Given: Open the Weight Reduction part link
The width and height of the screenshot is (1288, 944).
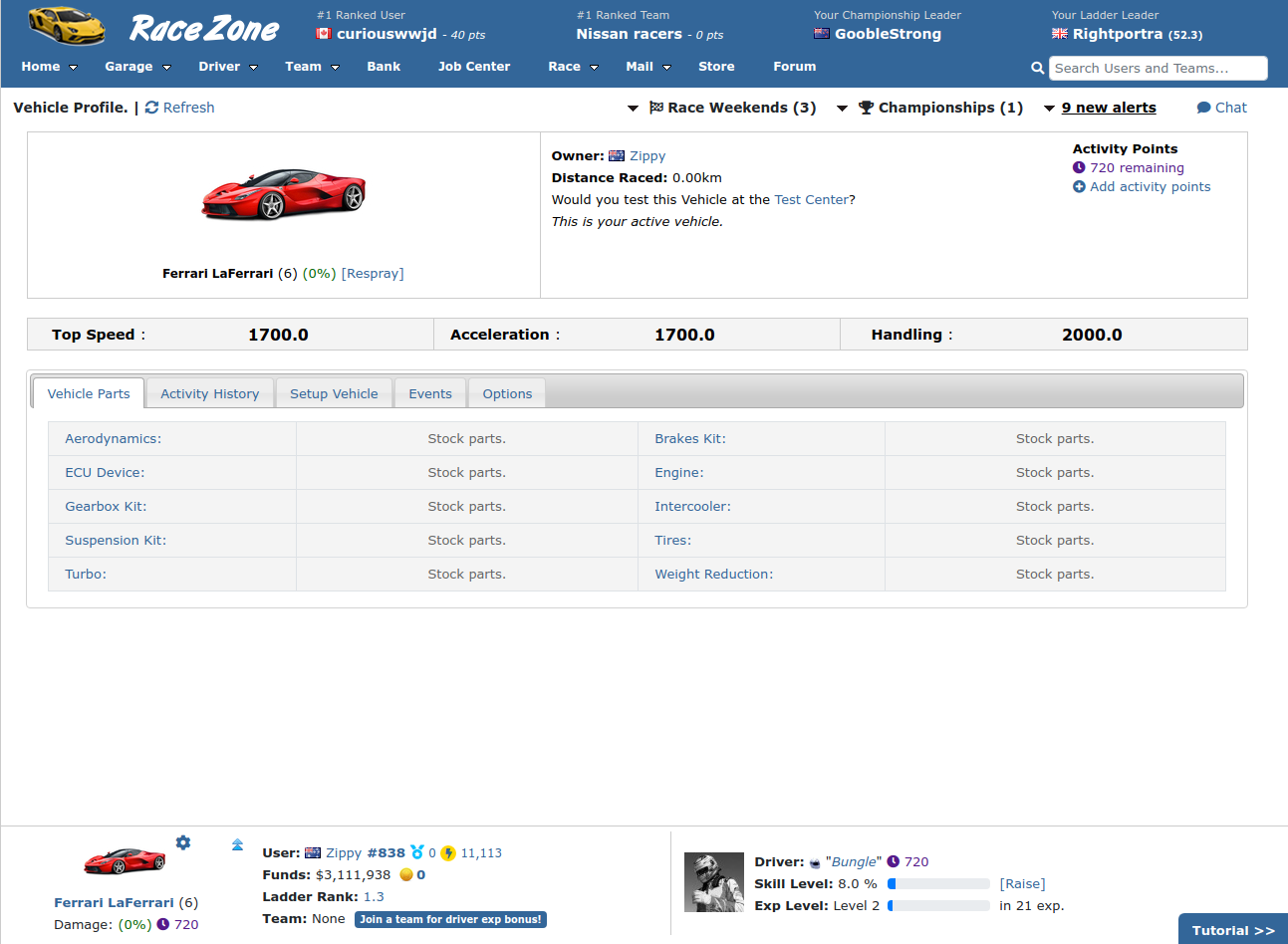Looking at the screenshot, I should [x=714, y=574].
